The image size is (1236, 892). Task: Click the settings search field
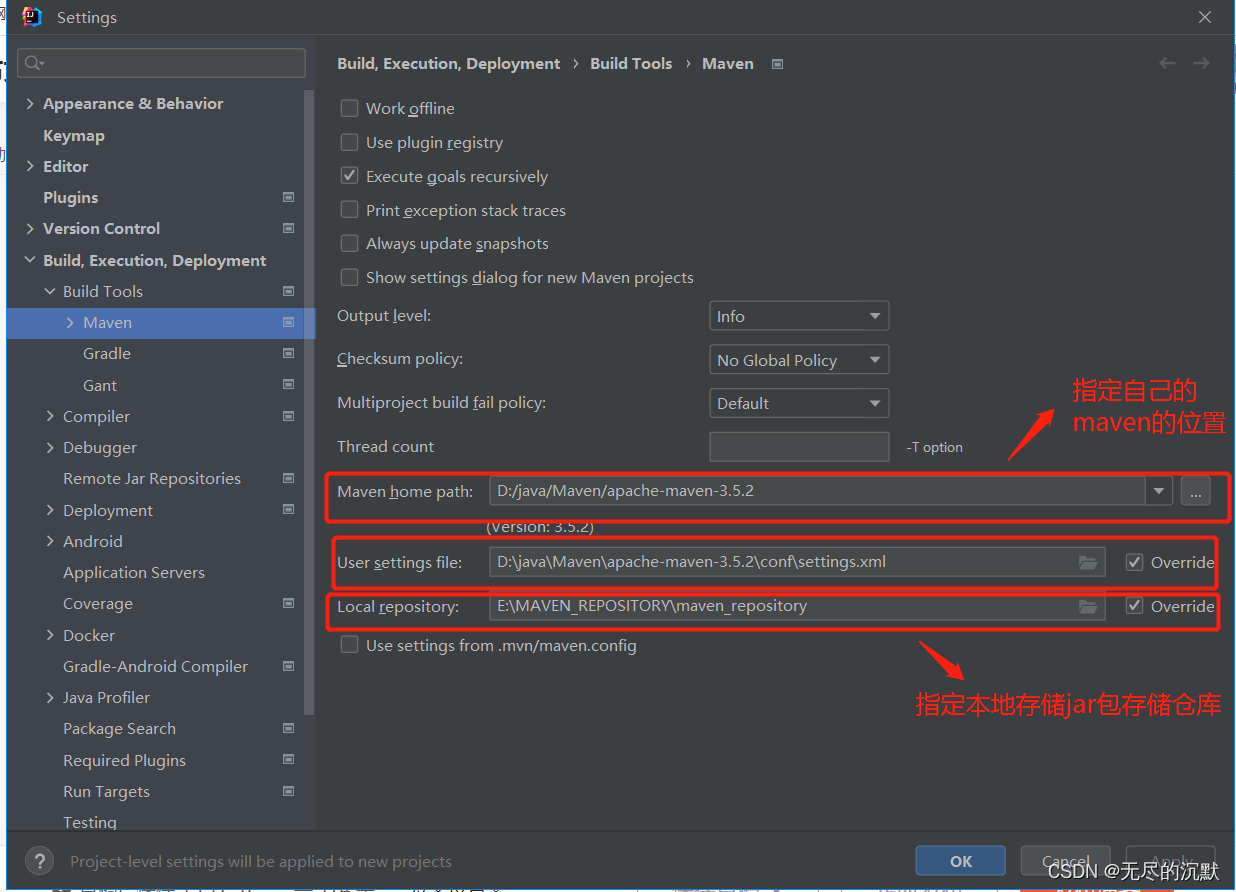[x=161, y=63]
